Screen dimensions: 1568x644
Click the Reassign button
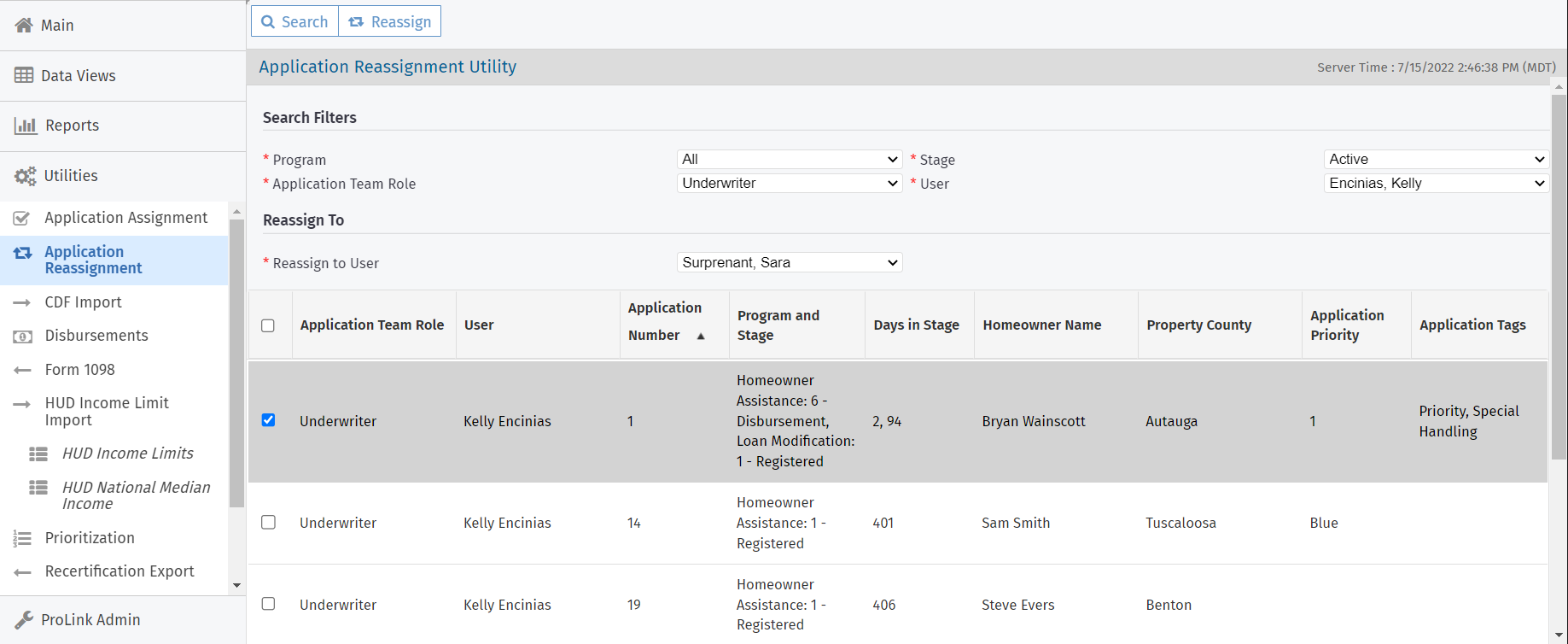click(390, 21)
